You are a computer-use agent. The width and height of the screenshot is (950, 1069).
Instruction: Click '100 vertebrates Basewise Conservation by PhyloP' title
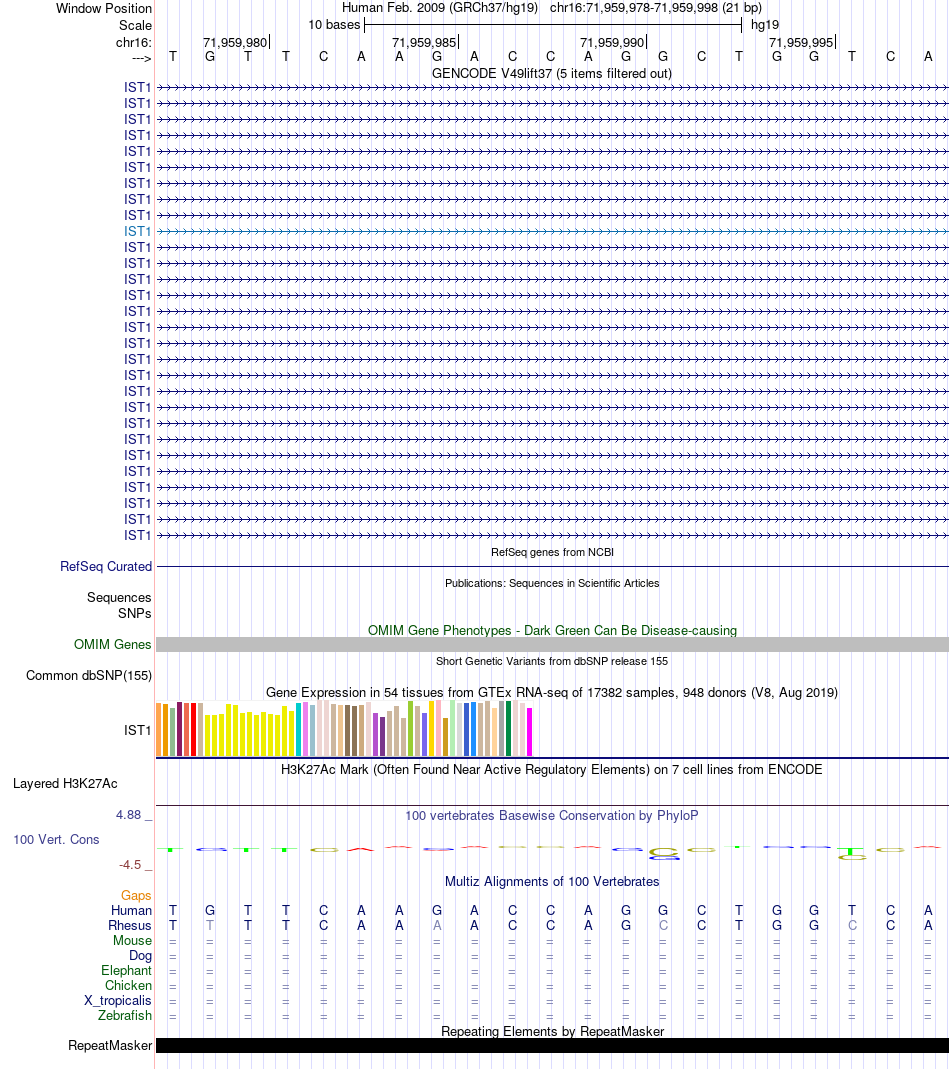tap(552, 815)
